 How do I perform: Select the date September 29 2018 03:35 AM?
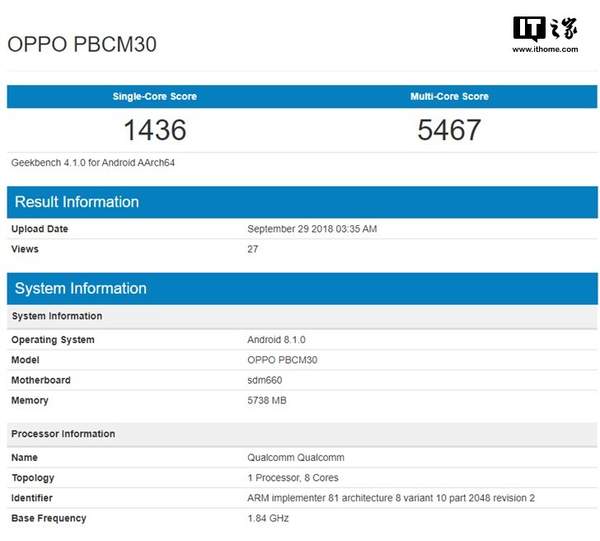click(x=312, y=229)
